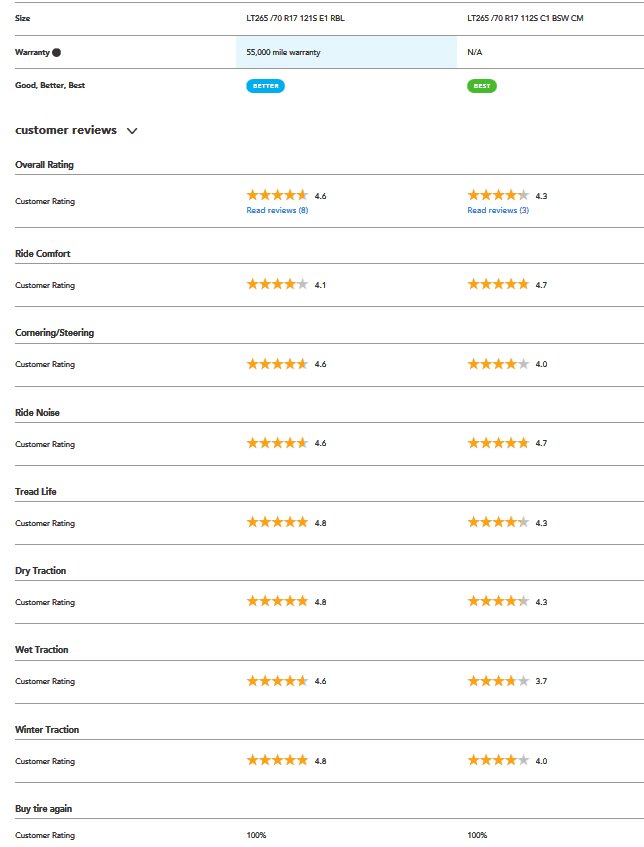Viewport: 644px width, 847px height.
Task: Click Wet Traction 3.7 star rating
Action: click(x=498, y=681)
